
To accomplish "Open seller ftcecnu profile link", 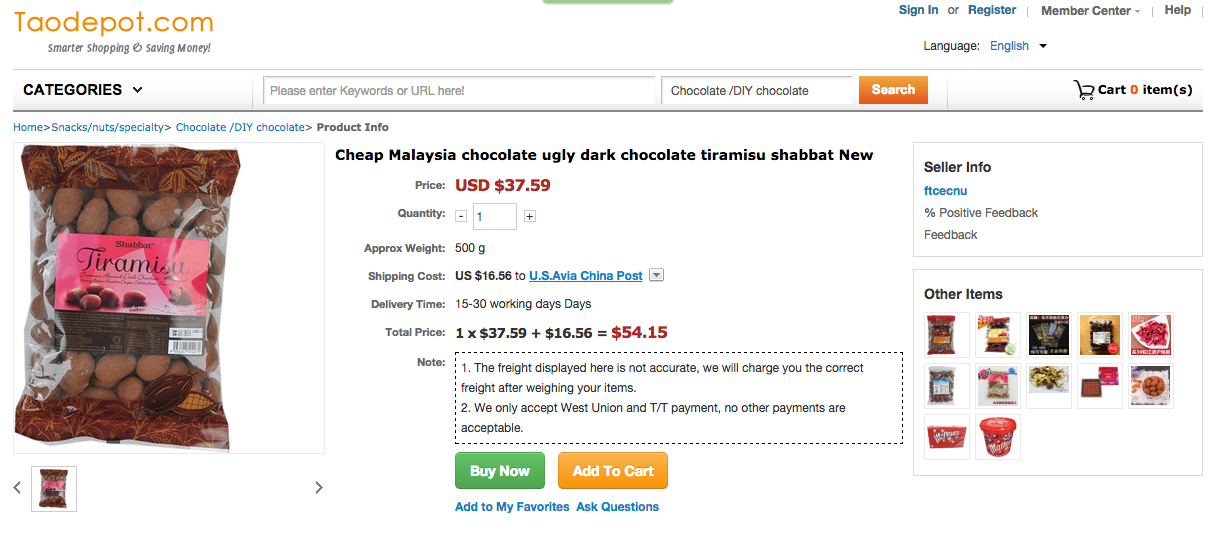I will [x=945, y=190].
